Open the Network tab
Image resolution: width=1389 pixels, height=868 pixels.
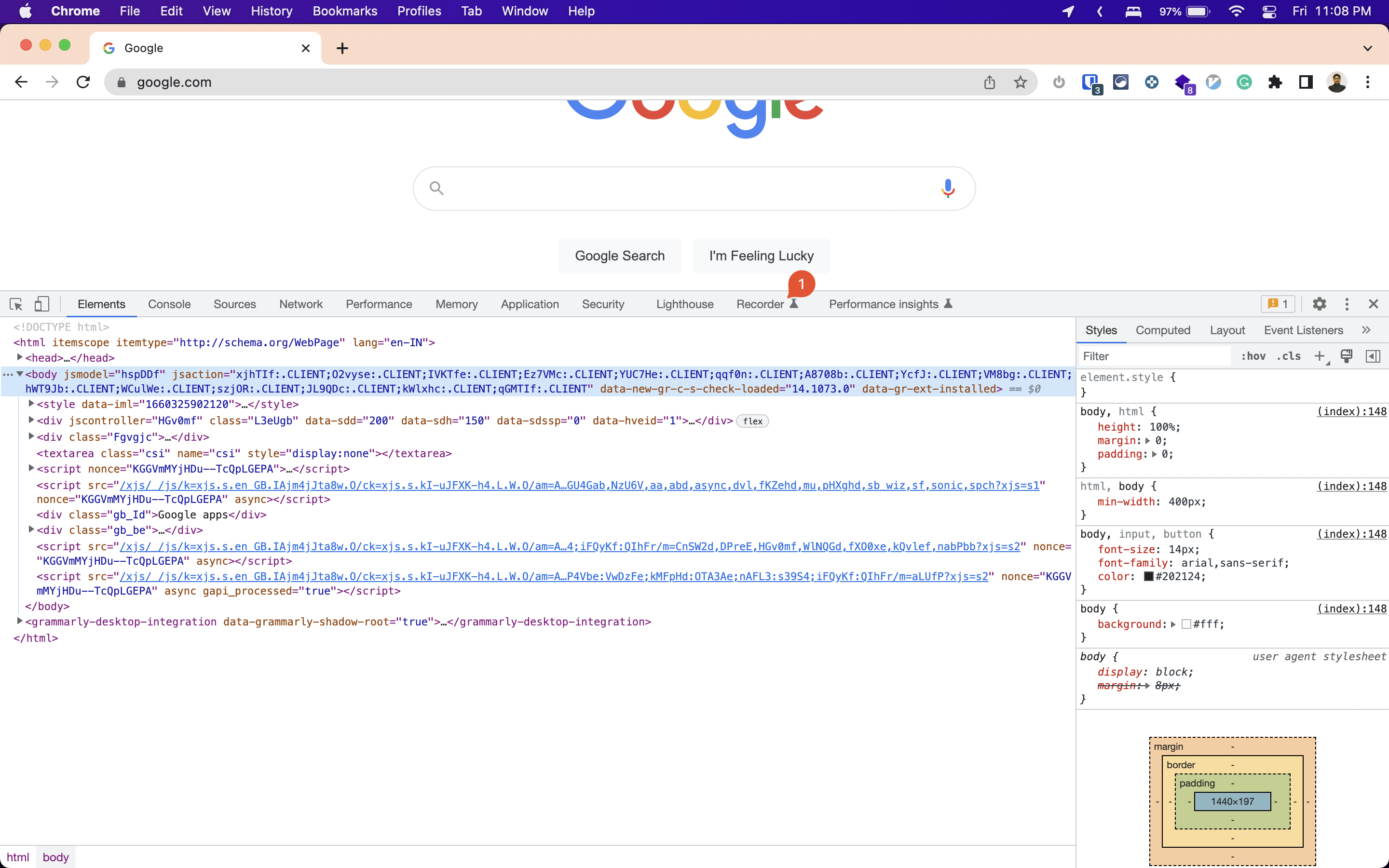[x=301, y=304]
